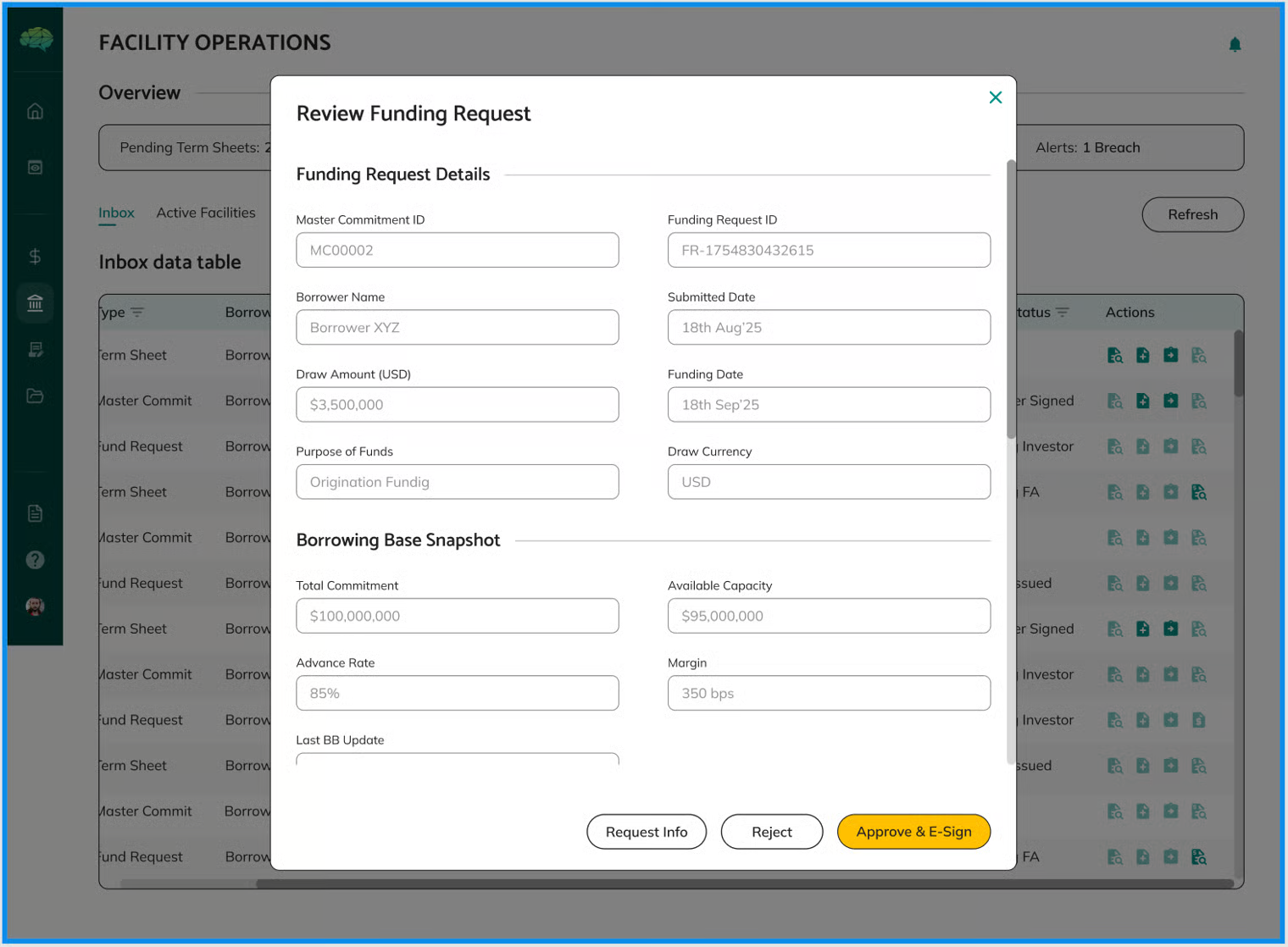Open the Status column filter
1288x947 pixels.
point(1062,313)
